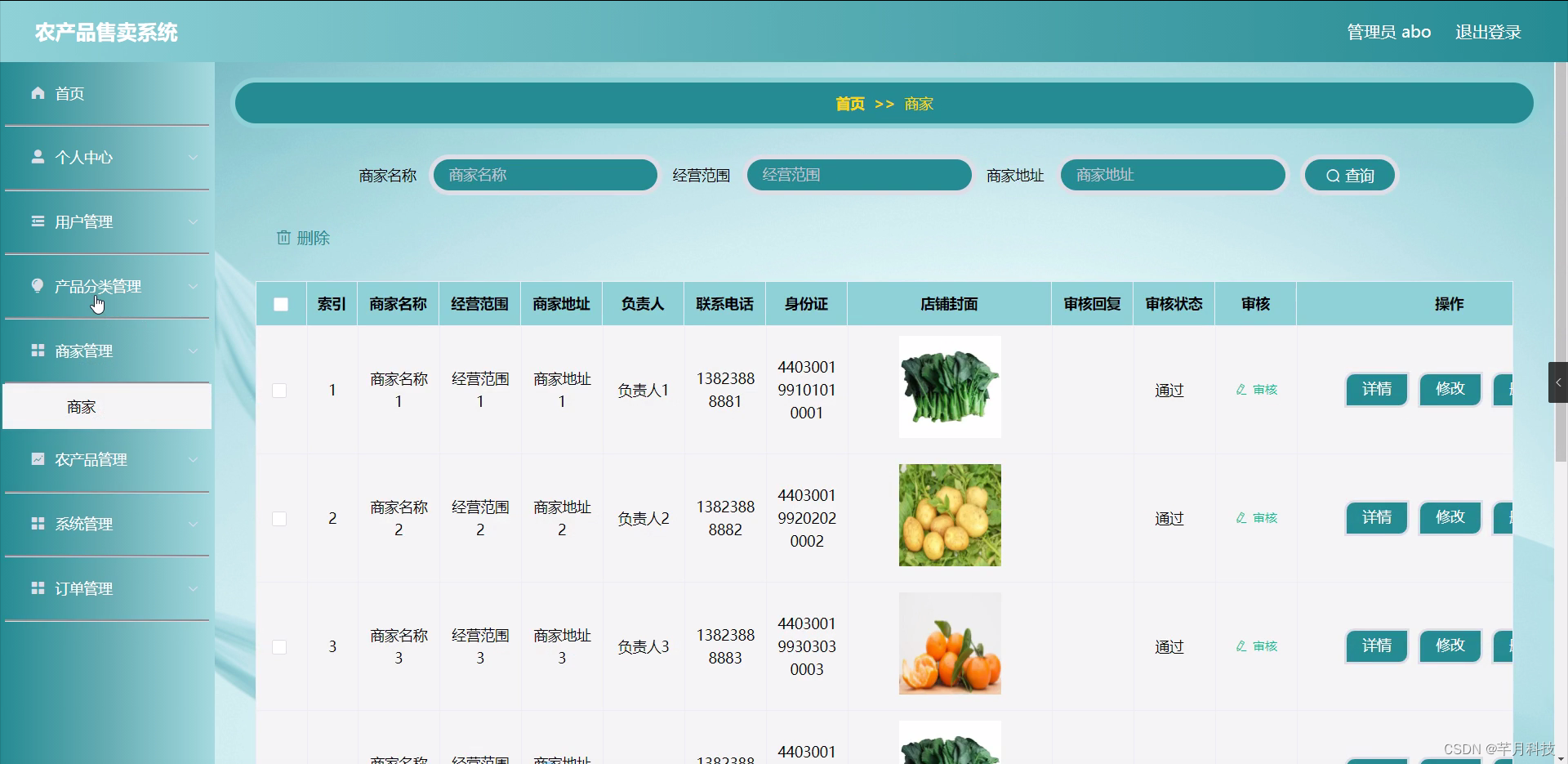1568x764 pixels.
Task: Expand the 系统管理 menu chevron
Action: [194, 524]
